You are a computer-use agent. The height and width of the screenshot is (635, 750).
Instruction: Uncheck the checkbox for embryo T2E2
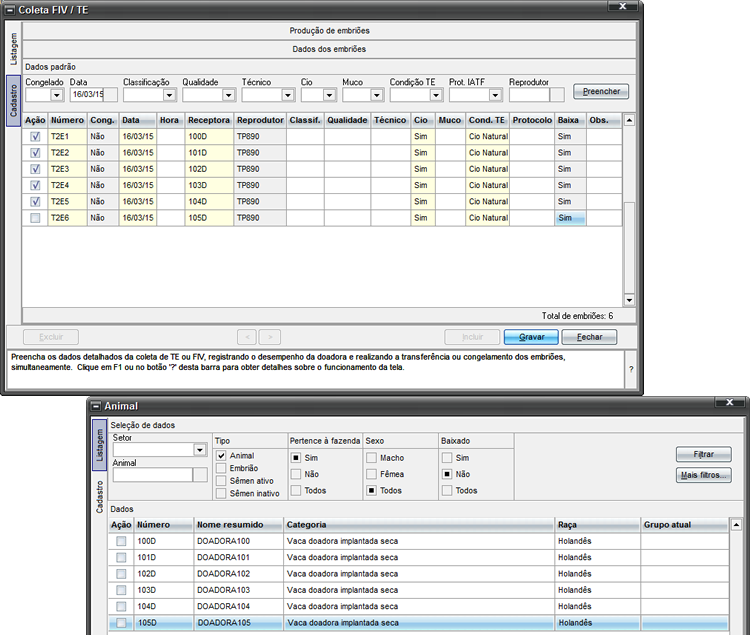pos(35,153)
